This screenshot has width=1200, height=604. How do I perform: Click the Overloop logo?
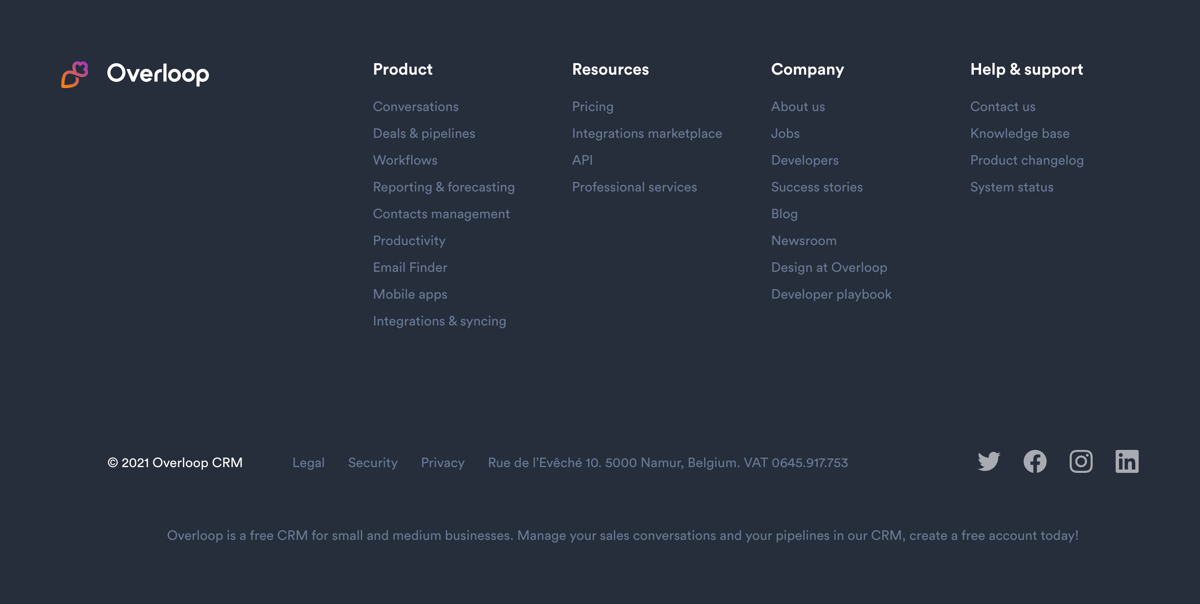[135, 73]
